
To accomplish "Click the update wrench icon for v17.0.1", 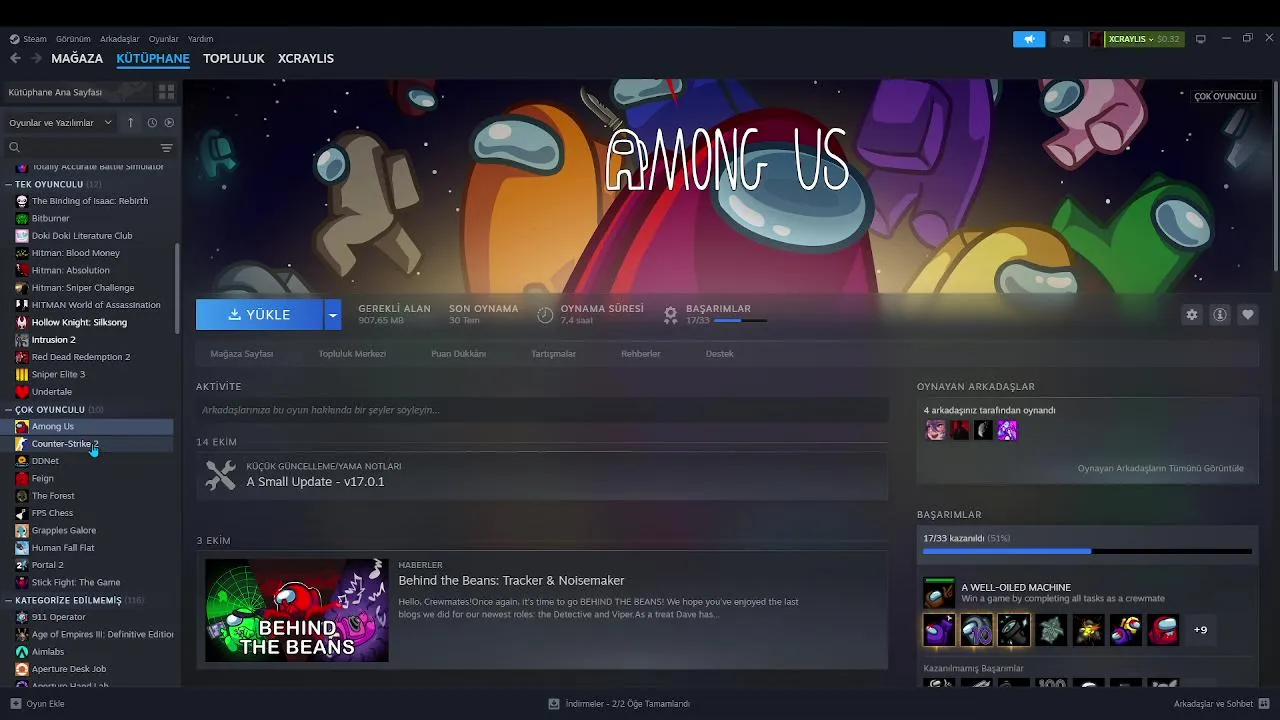I will [221, 475].
